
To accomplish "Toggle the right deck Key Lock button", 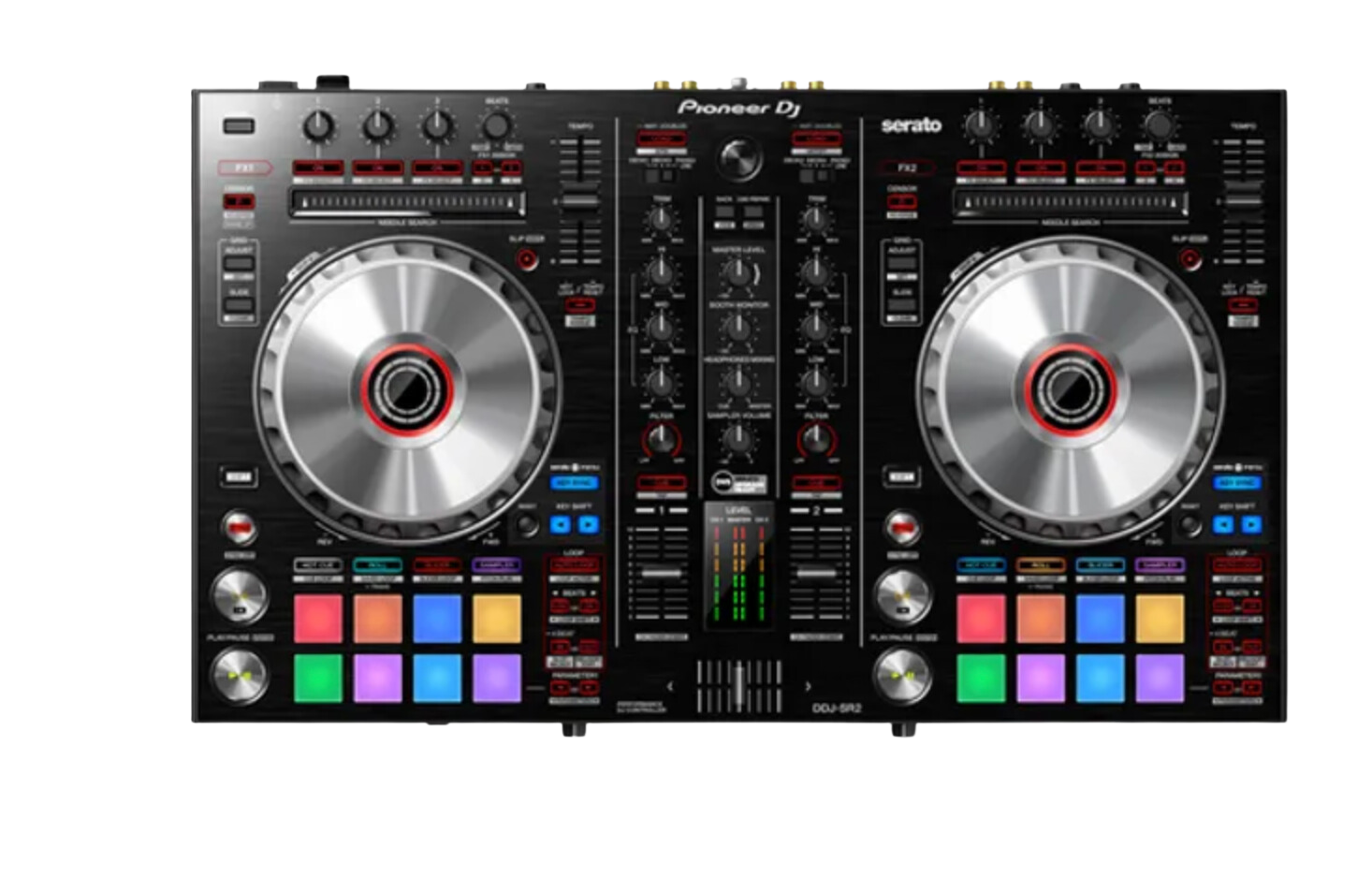I will point(1244,305).
